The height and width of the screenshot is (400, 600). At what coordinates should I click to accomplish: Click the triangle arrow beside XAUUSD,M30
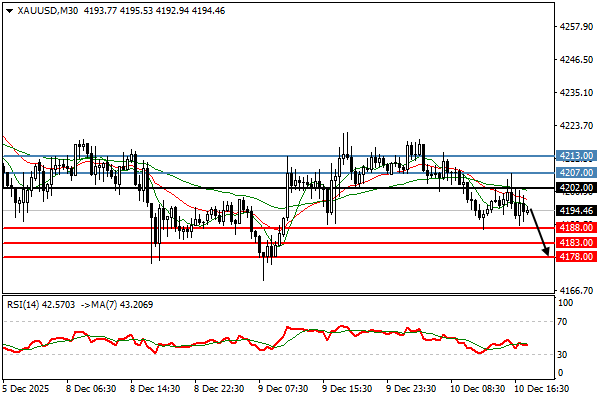(9, 10)
